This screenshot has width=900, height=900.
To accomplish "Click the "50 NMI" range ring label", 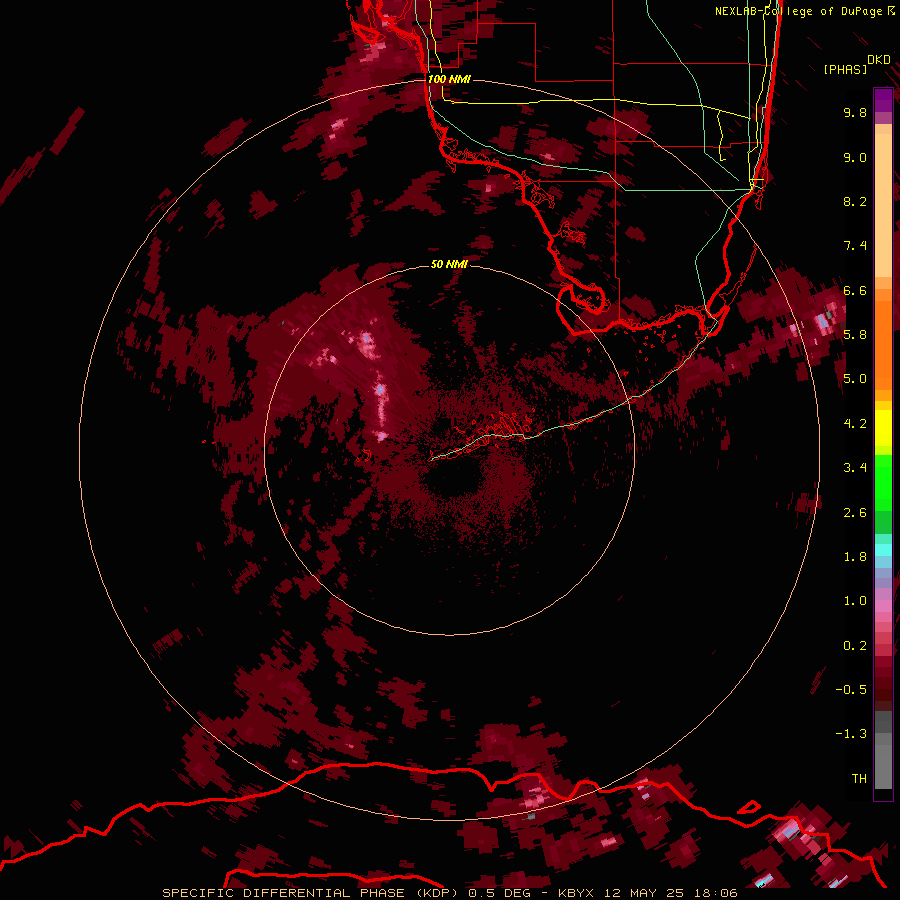I will (x=449, y=264).
